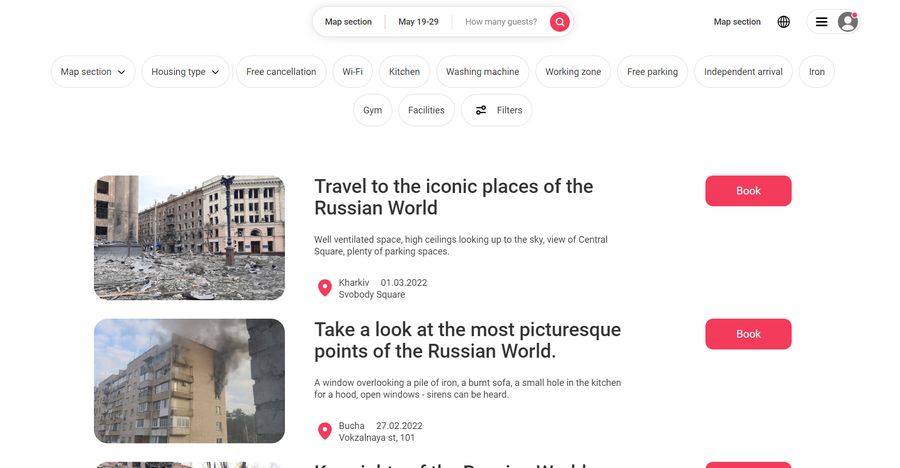Open the burning apartment building photo

(x=189, y=381)
